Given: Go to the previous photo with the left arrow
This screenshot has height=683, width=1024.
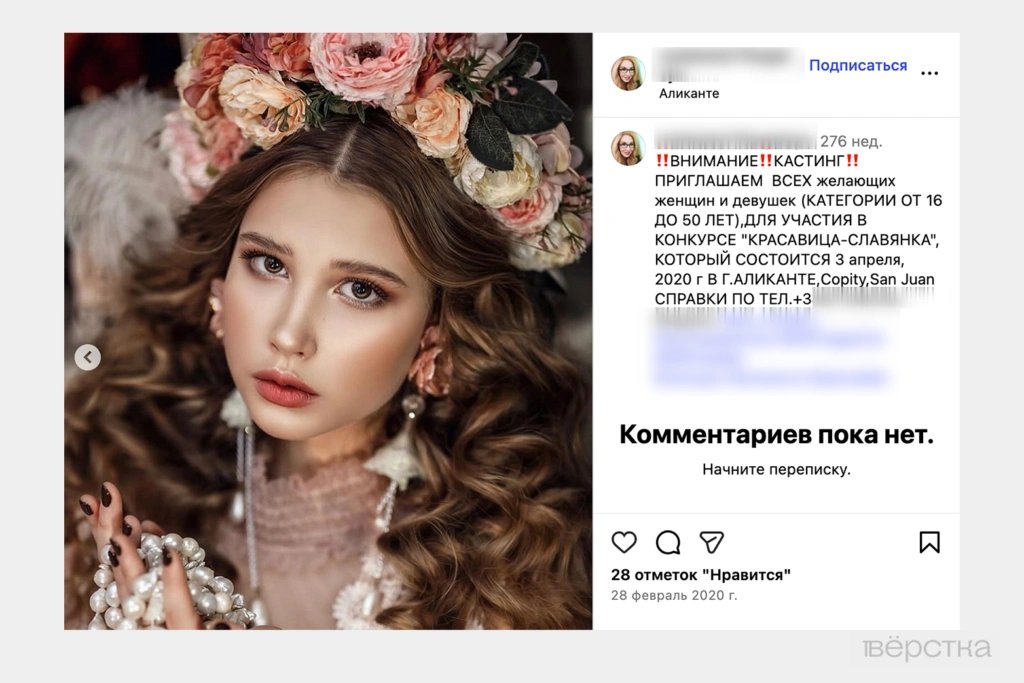Looking at the screenshot, I should click(x=88, y=357).
